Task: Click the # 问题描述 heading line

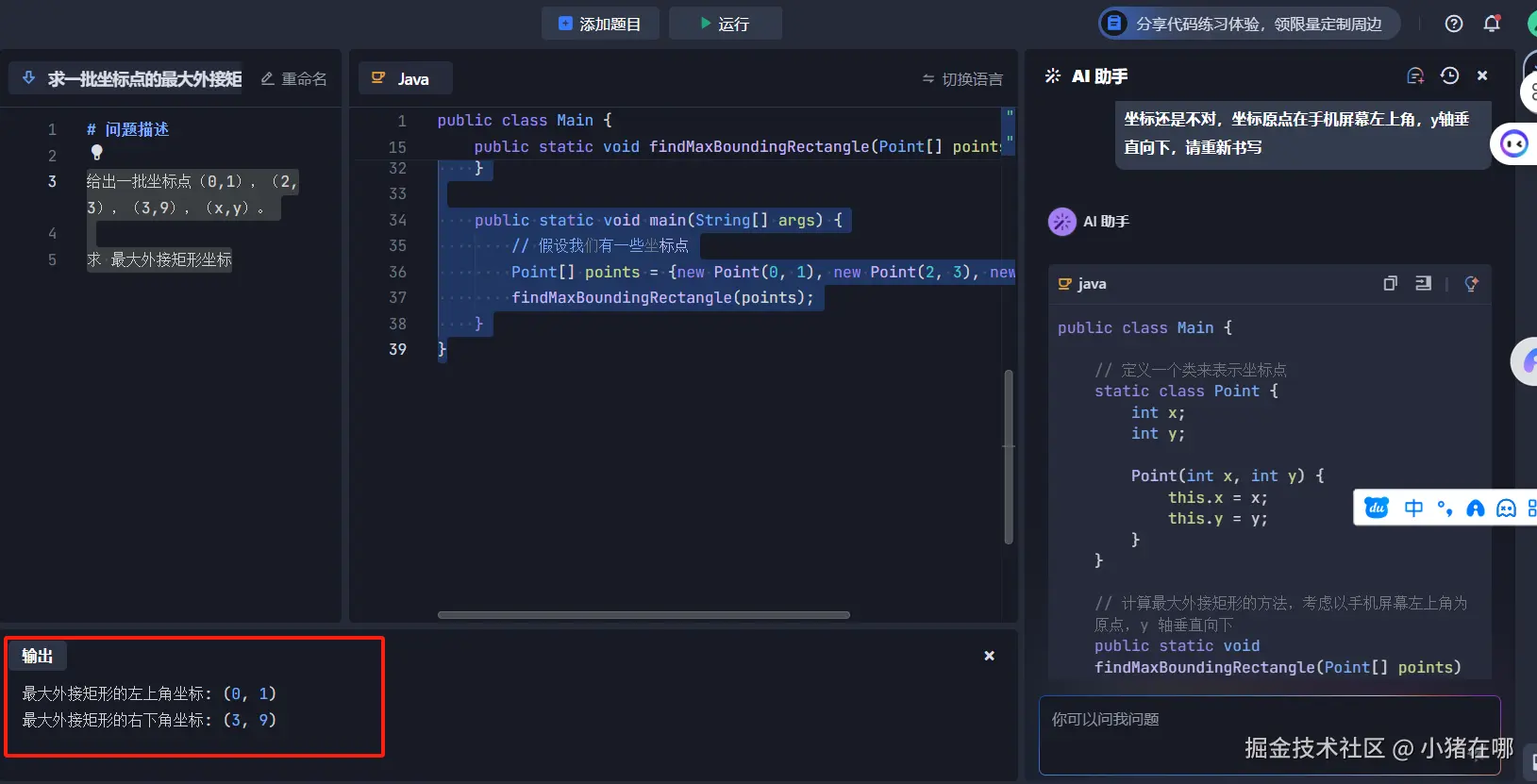Action: click(127, 129)
